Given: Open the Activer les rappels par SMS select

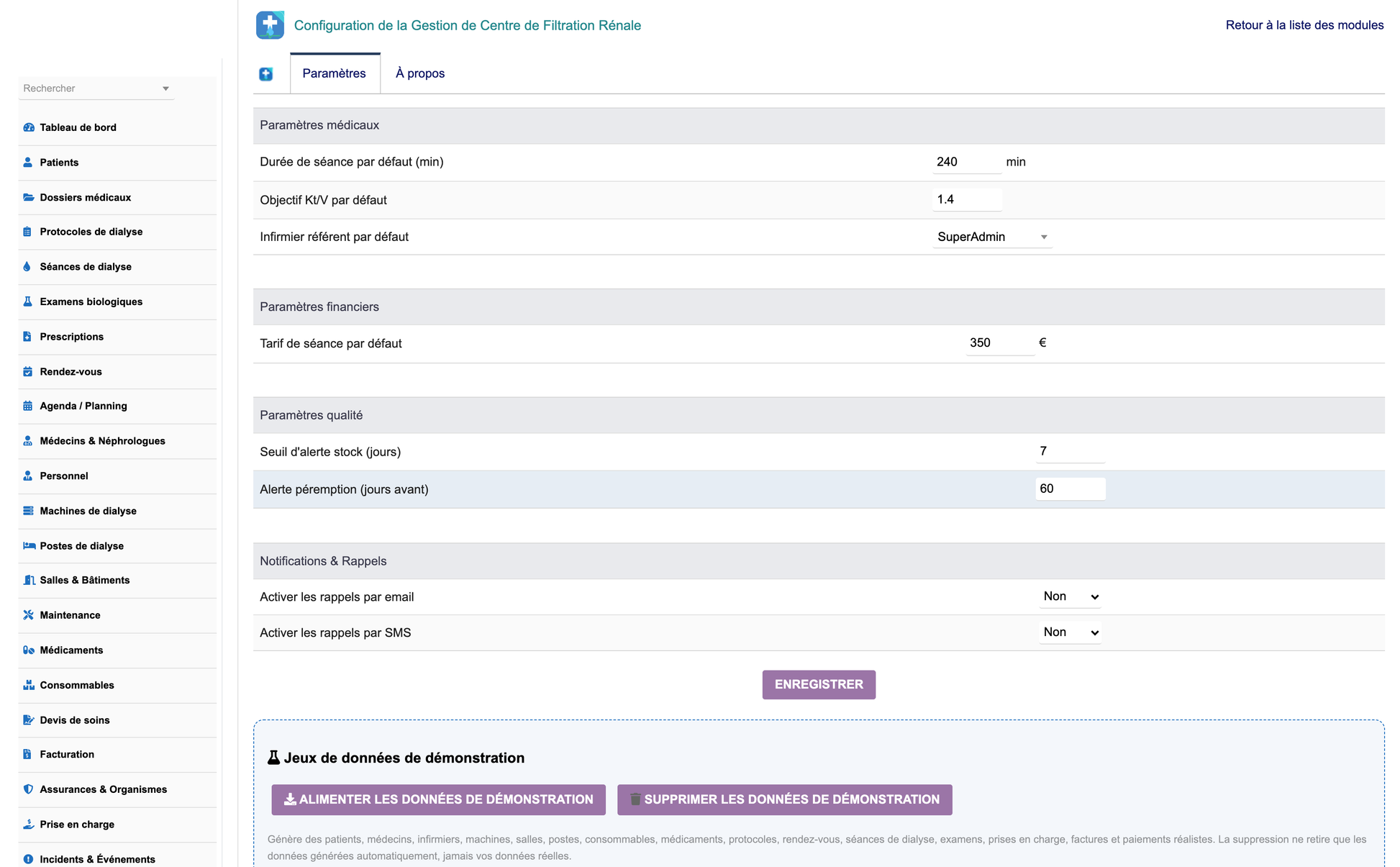Looking at the screenshot, I should (x=1070, y=632).
